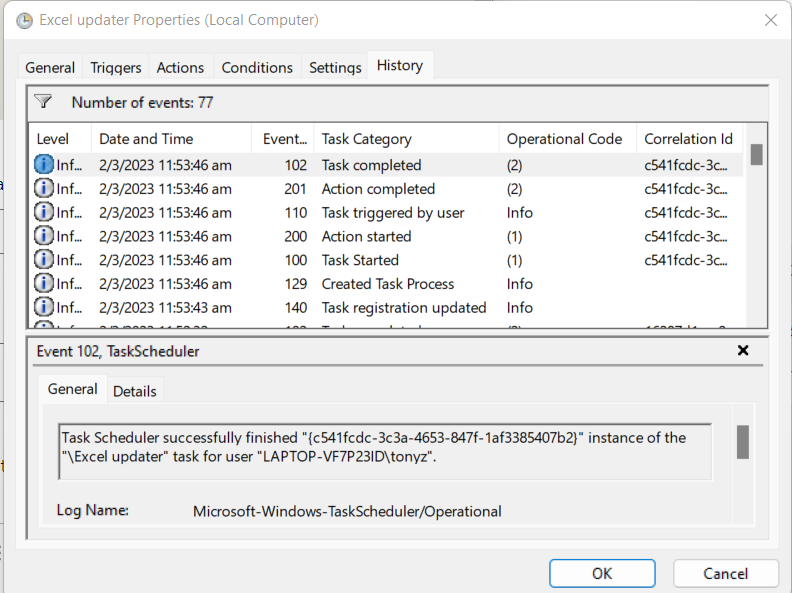Open the Actions tab

click(180, 68)
